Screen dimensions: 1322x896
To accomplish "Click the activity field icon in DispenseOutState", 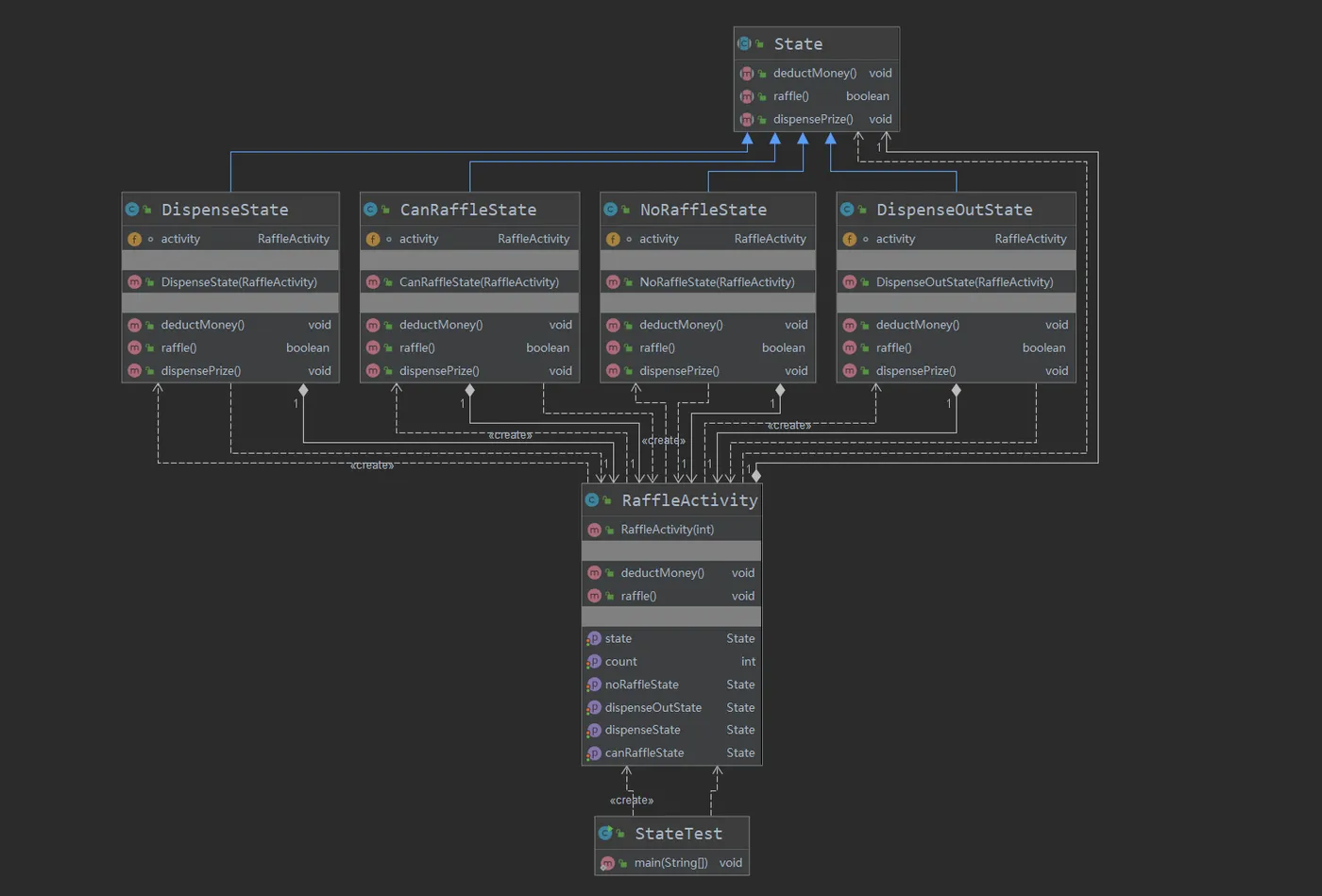I will click(849, 239).
